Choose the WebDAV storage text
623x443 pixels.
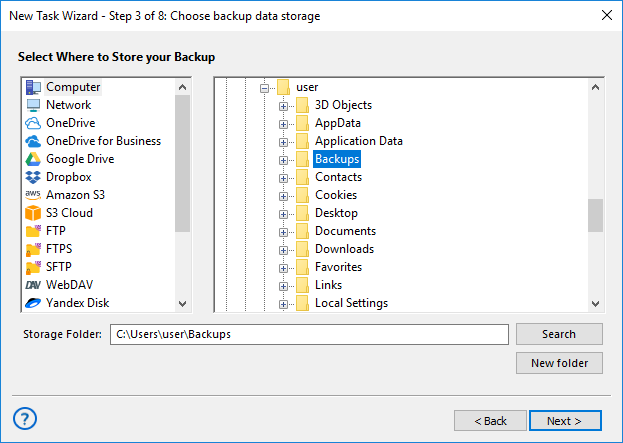pyautogui.click(x=70, y=285)
